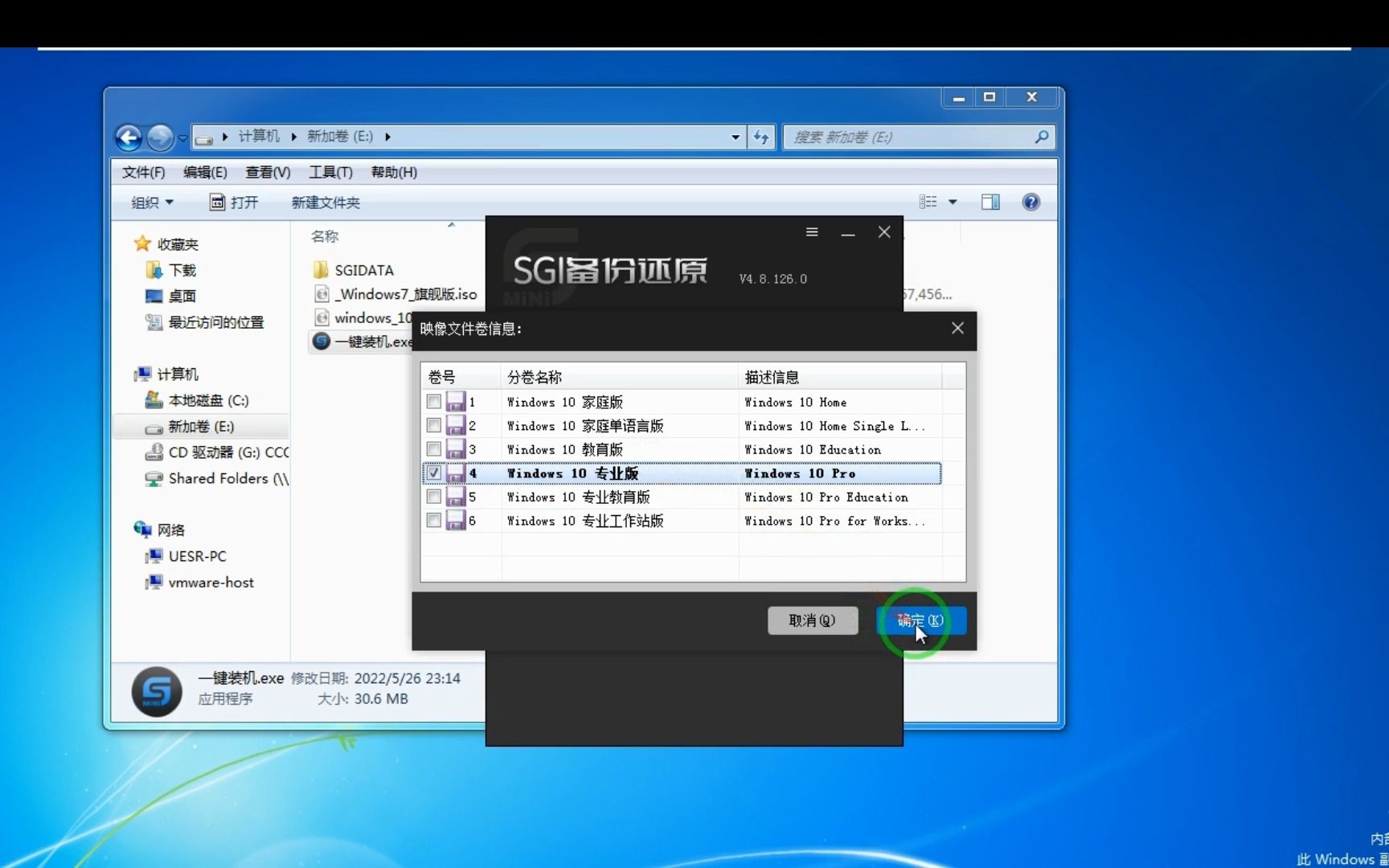Click the 取消(Q) cancel button
Image resolution: width=1389 pixels, height=868 pixels.
point(813,620)
